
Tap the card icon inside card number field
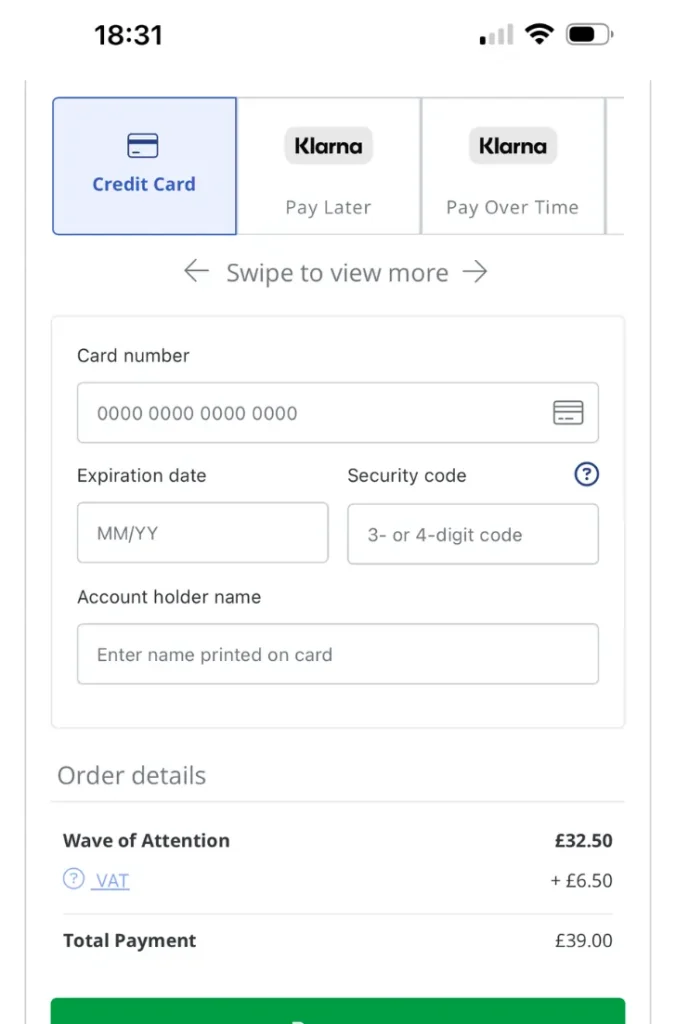pyautogui.click(x=568, y=413)
